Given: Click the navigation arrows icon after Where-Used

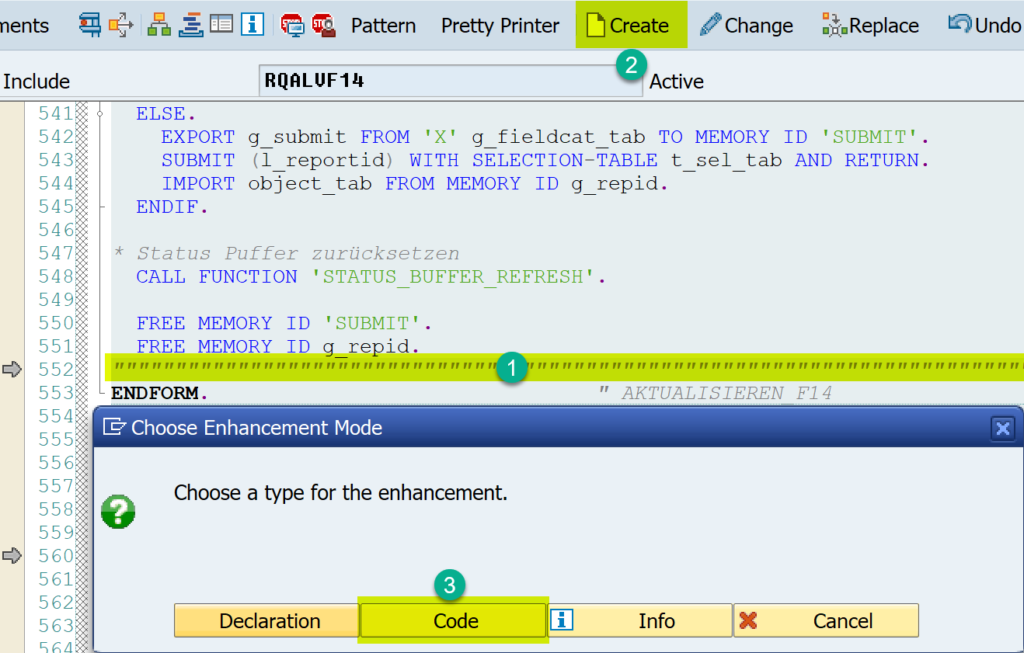Looking at the screenshot, I should (x=120, y=24).
